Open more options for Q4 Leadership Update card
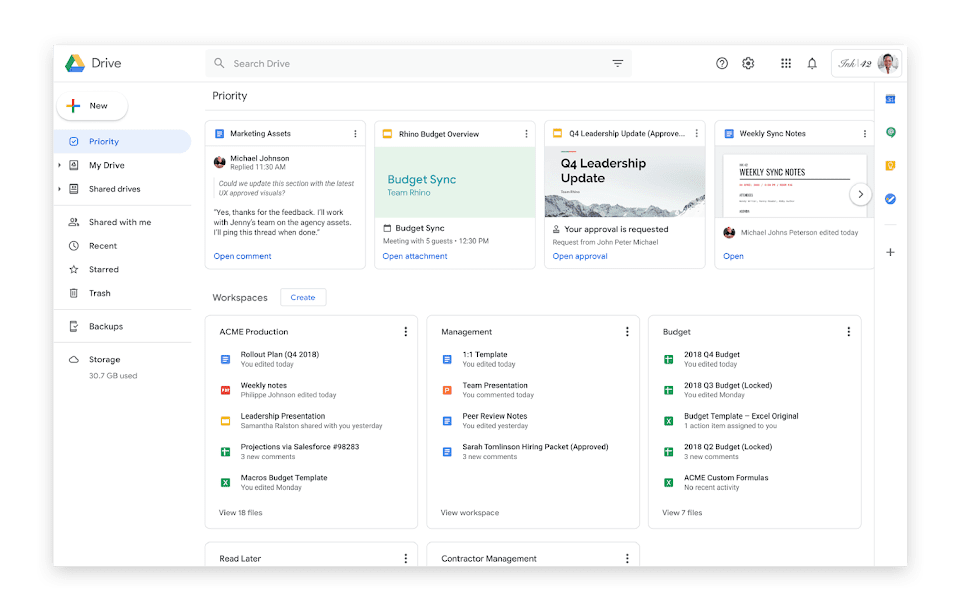This screenshot has height=611, width=960. click(x=696, y=133)
